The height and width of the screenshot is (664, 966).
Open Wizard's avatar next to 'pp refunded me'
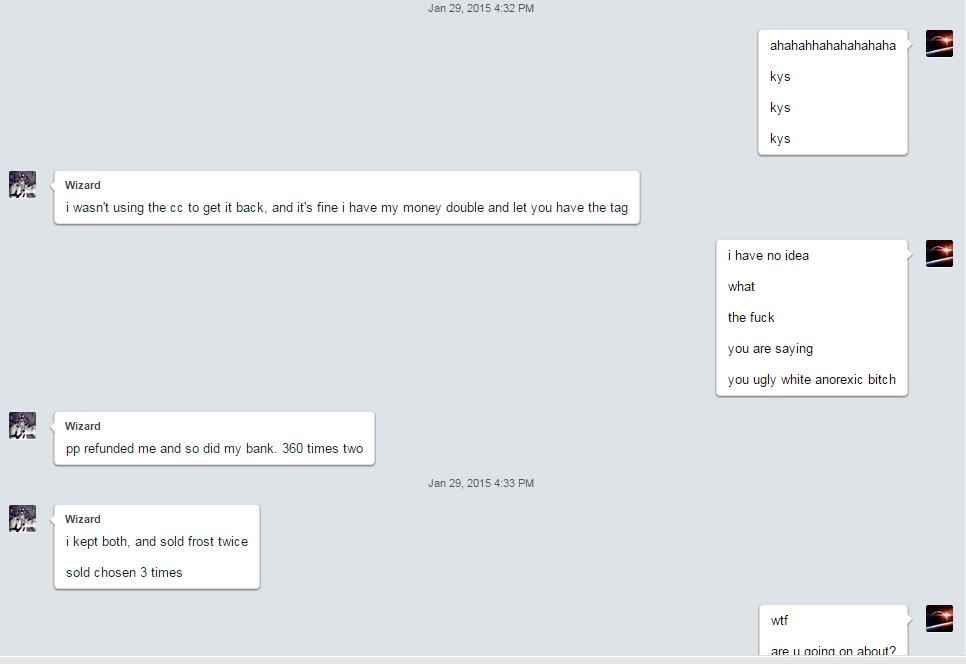23,426
